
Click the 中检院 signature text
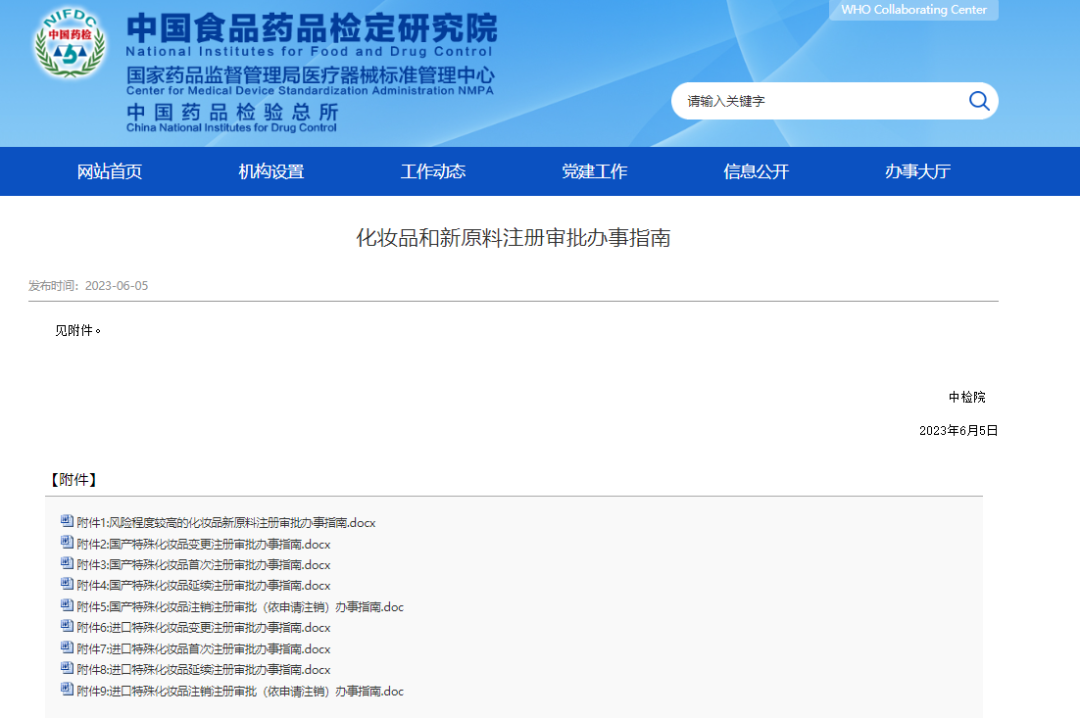[x=967, y=397]
